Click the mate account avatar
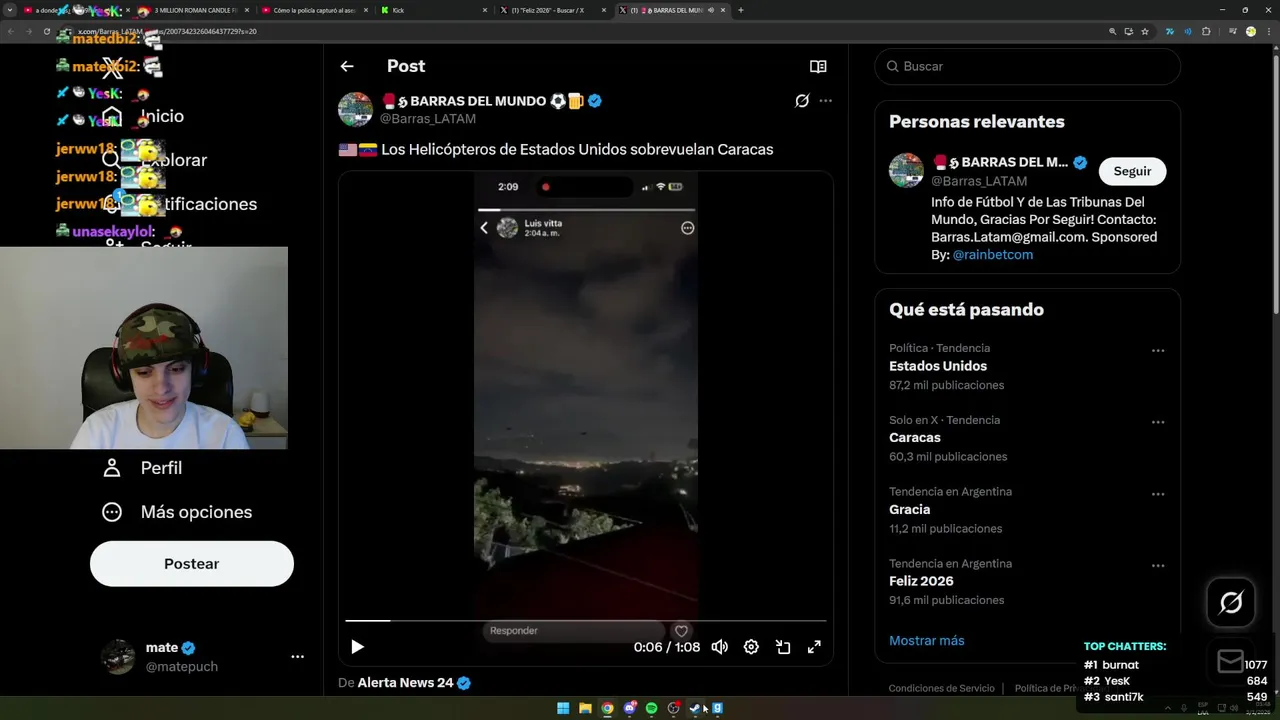 (x=118, y=657)
